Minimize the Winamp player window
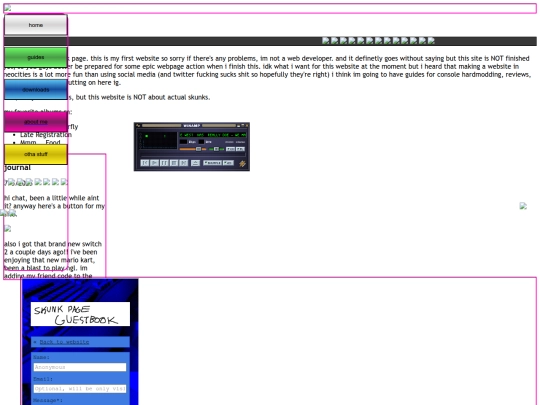The width and height of the screenshot is (540, 405). tap(238, 125)
